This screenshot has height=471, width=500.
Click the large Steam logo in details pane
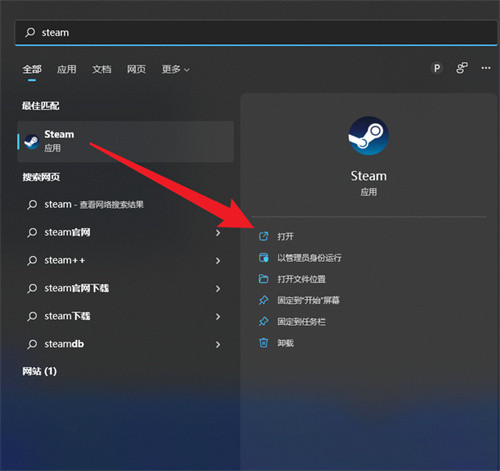click(368, 136)
